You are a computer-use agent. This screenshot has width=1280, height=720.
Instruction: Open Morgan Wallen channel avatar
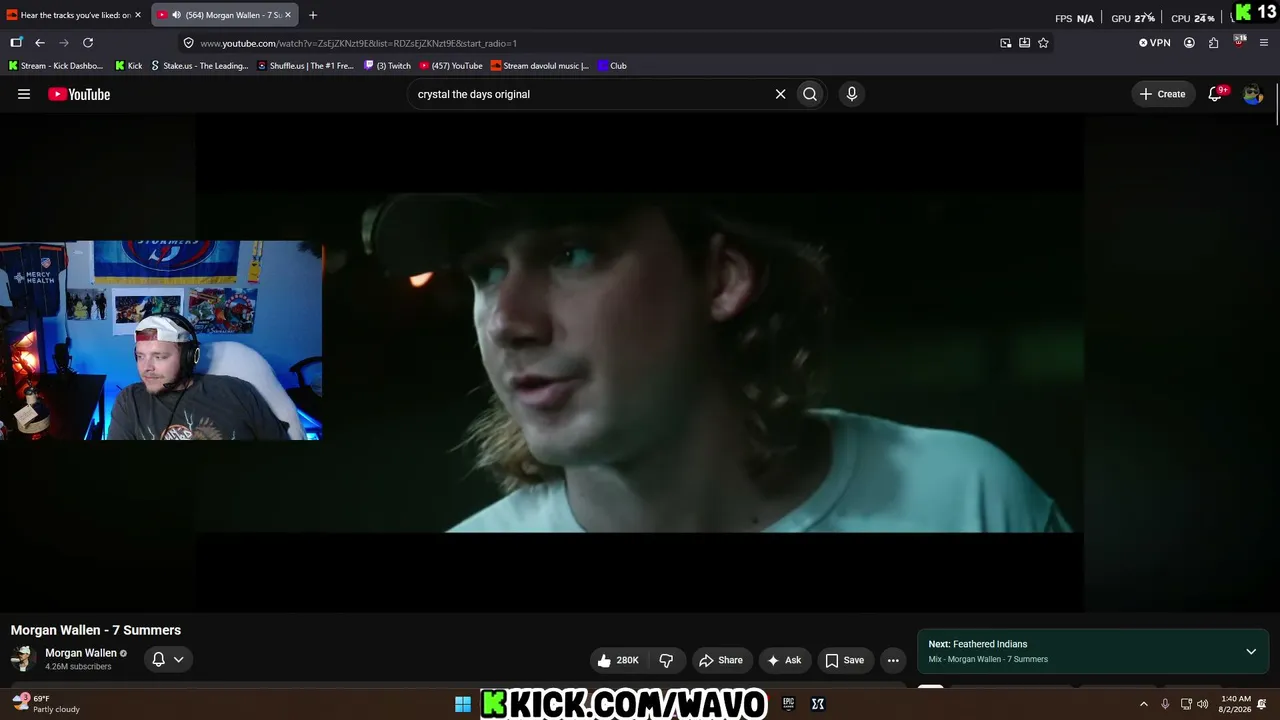click(x=23, y=659)
